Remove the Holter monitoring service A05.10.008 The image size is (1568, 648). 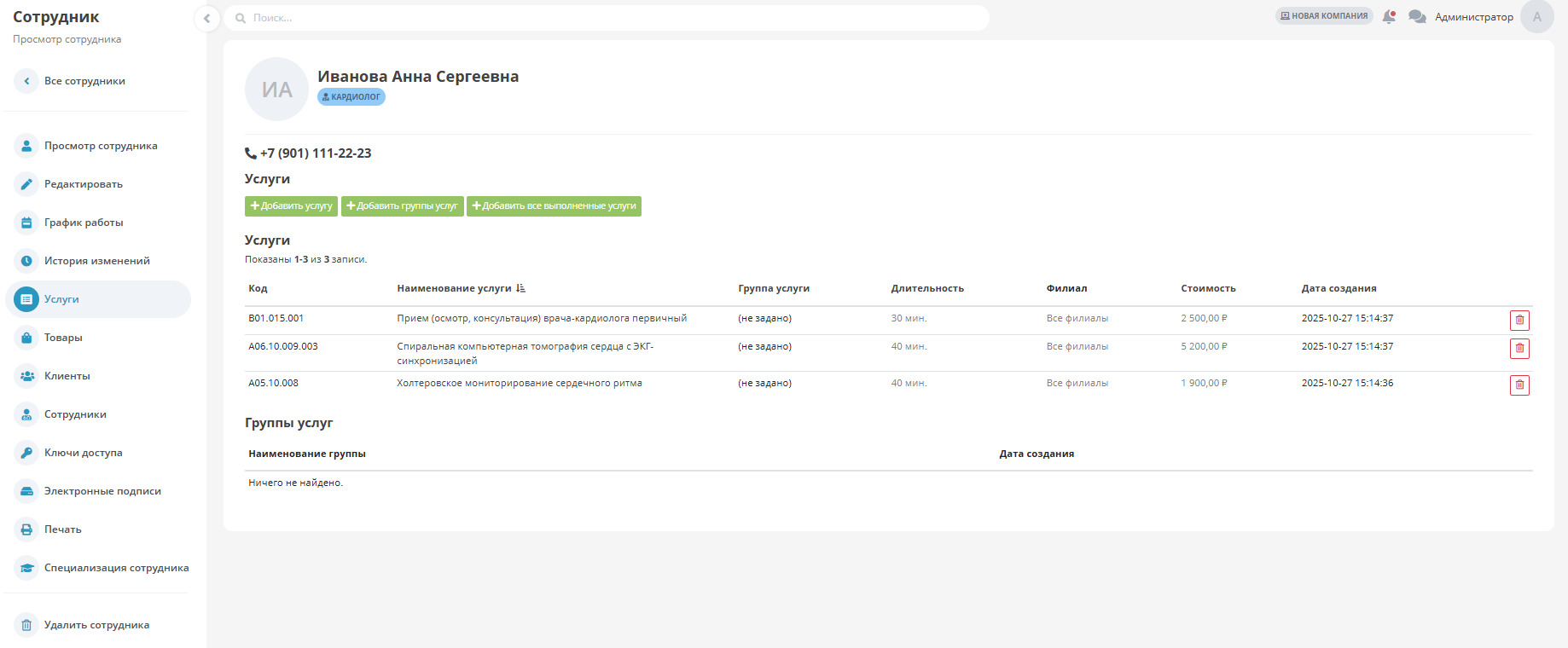coord(1519,385)
